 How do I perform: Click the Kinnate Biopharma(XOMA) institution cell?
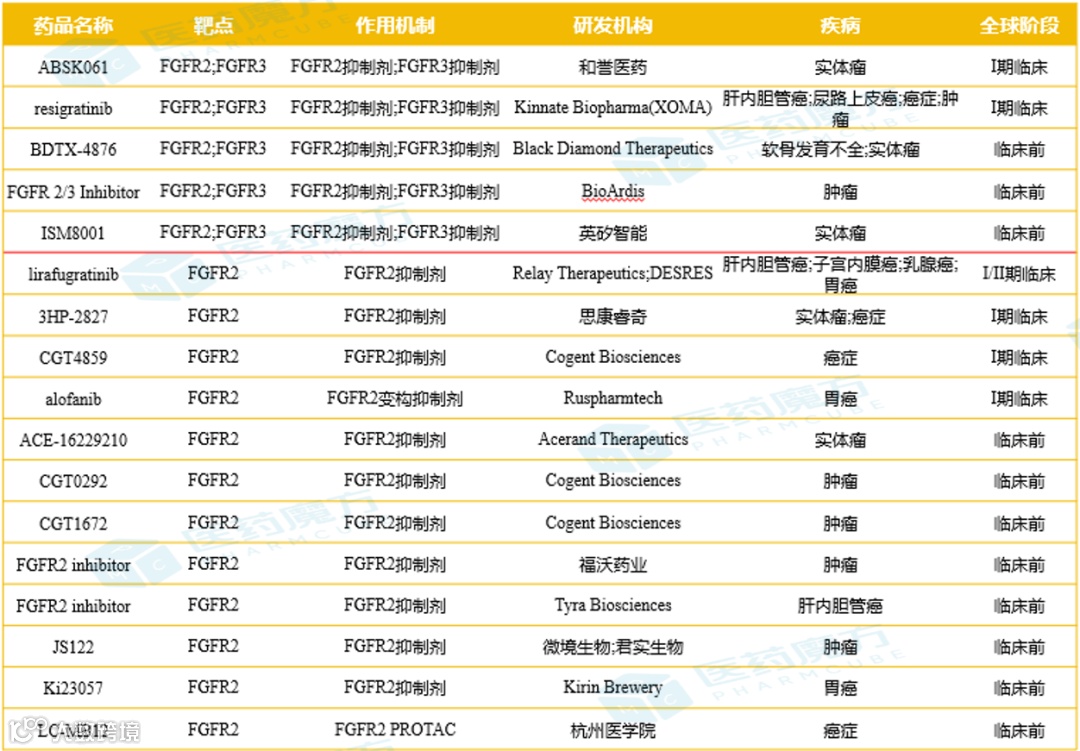(612, 107)
